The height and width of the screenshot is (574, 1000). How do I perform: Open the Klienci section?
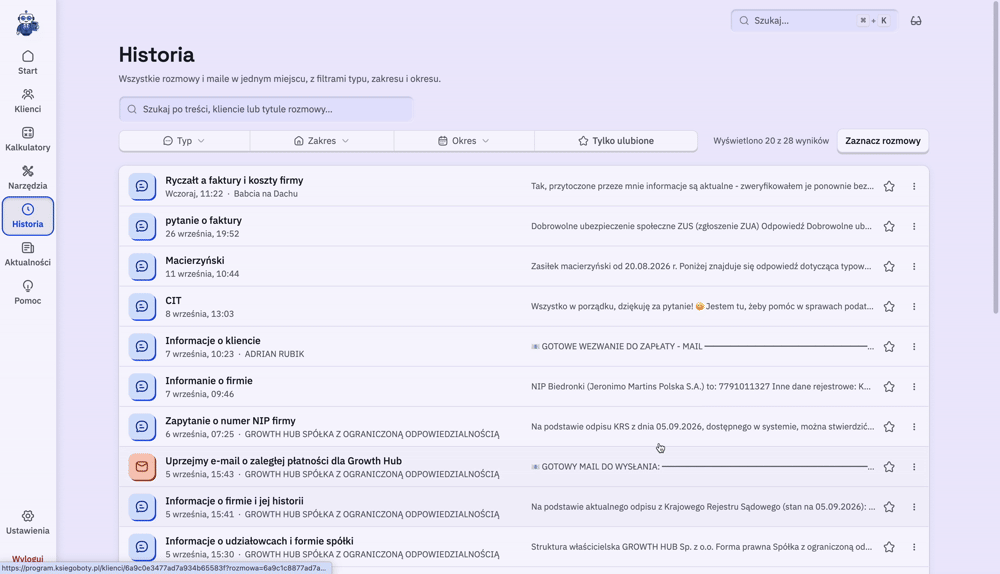(27, 101)
